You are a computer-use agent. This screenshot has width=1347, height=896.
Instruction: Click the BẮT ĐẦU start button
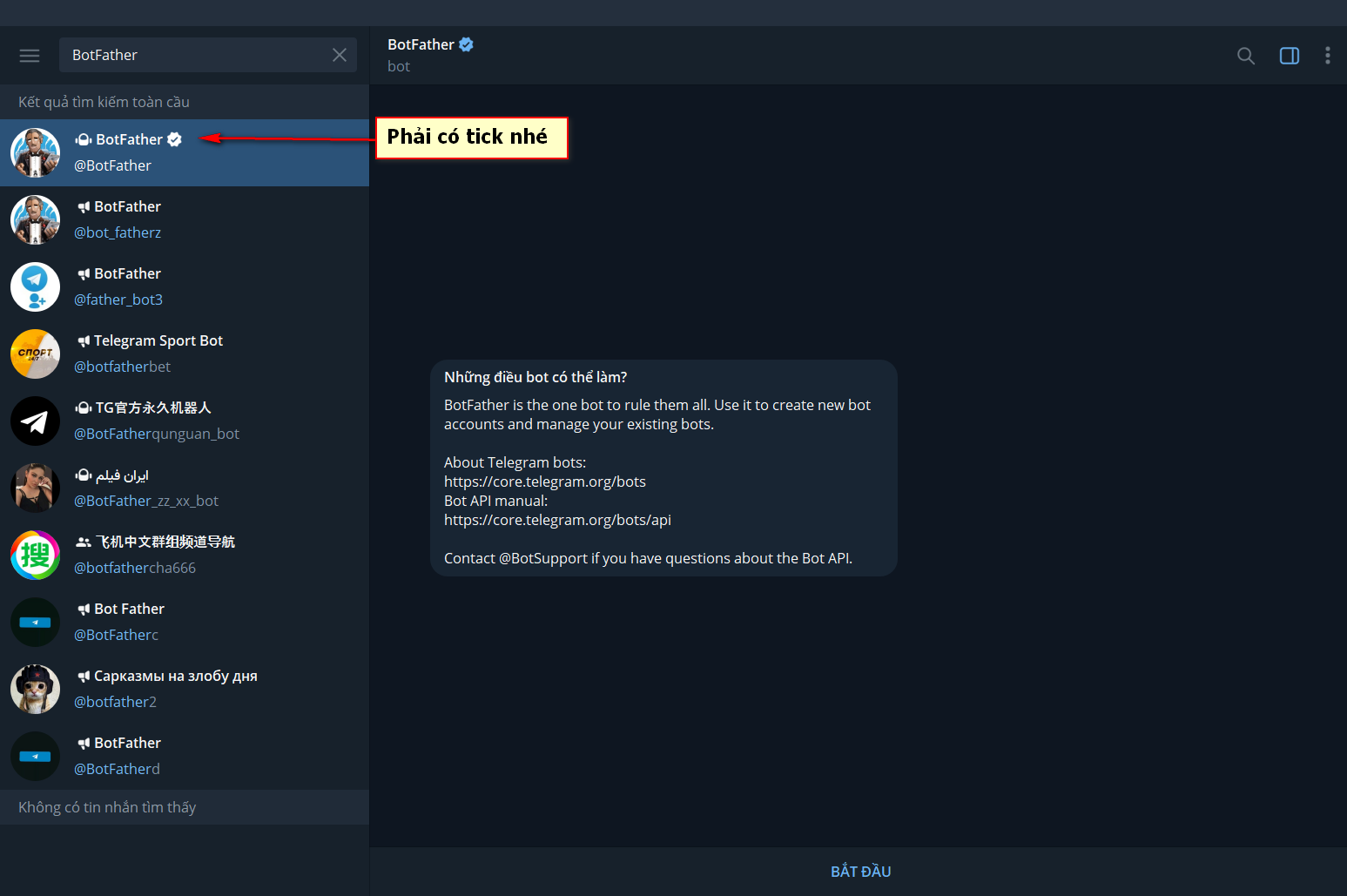[x=859, y=872]
